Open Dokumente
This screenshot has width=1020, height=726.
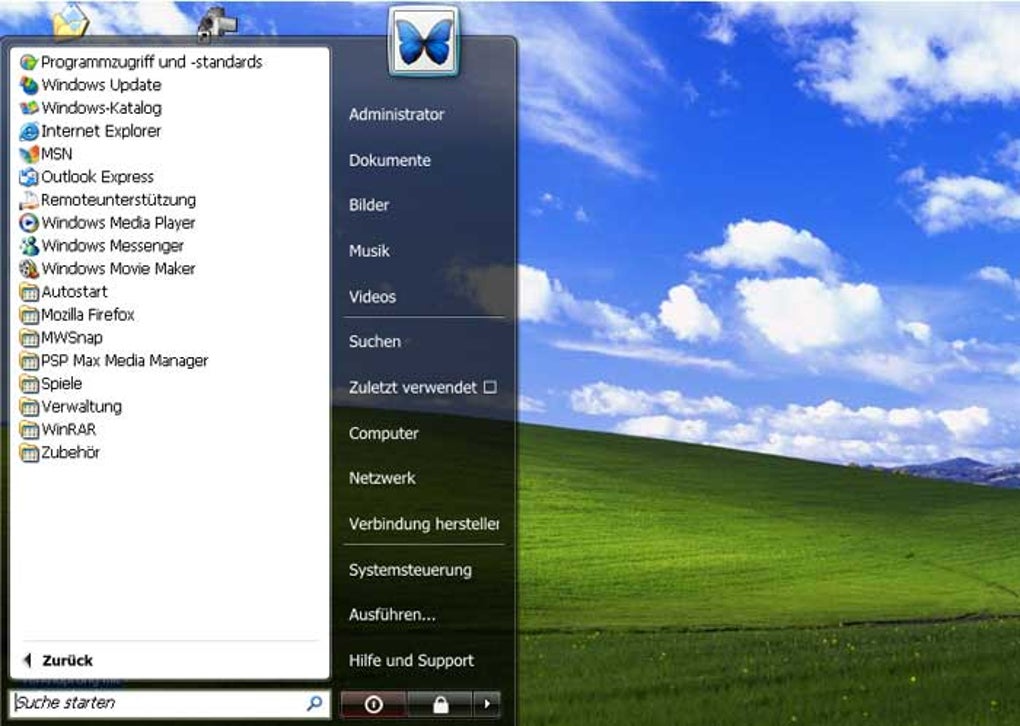coord(390,161)
